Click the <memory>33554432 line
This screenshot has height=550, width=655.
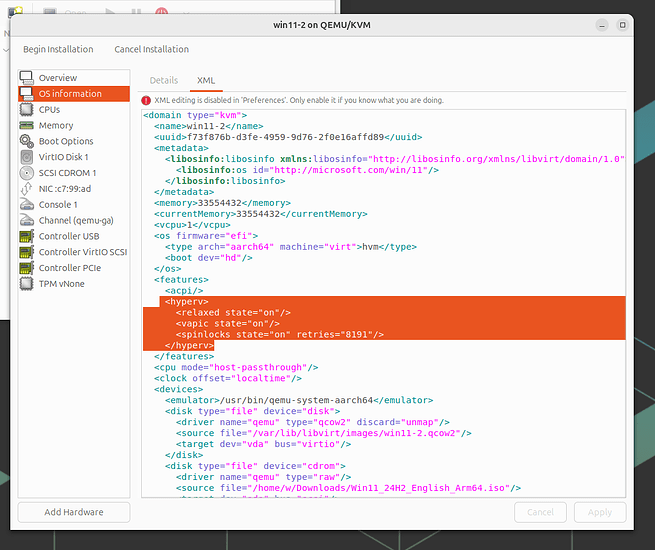click(x=222, y=203)
